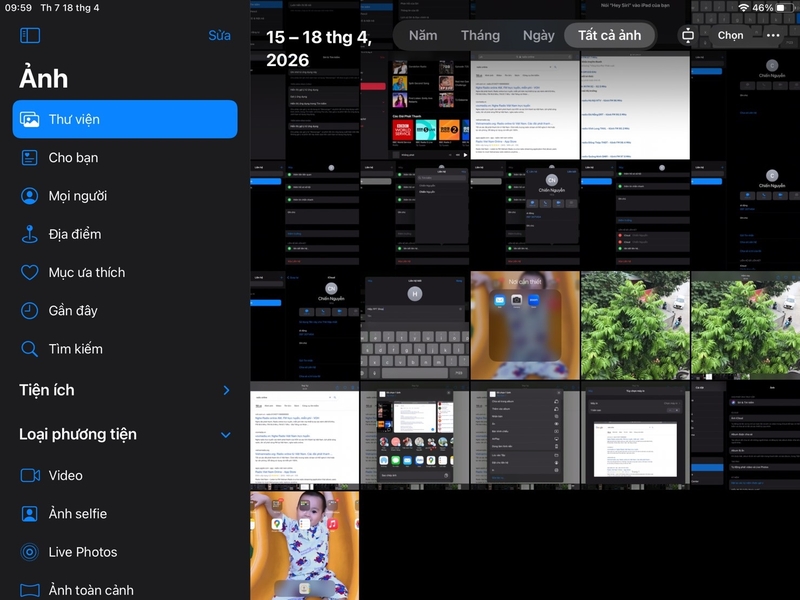Tap the battery indicator icon
Screen dimensions: 800x600
784,8
